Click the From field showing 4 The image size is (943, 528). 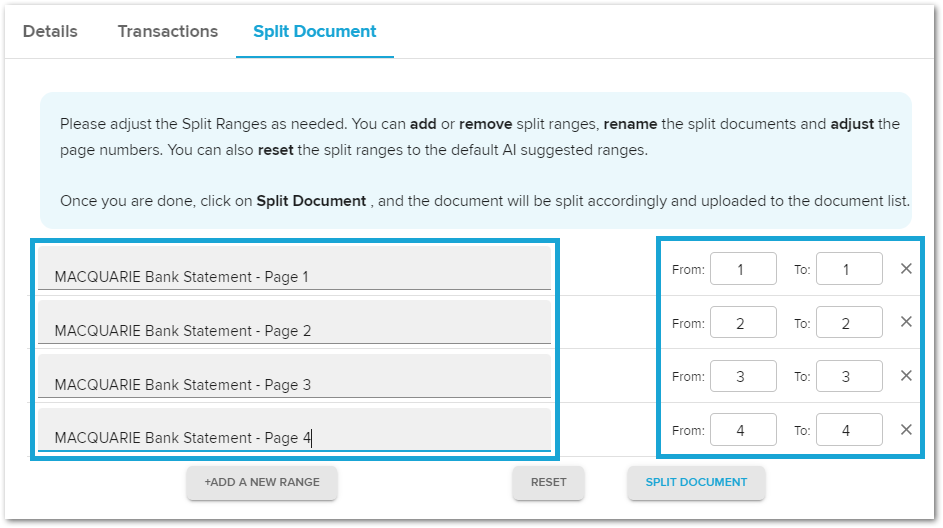tap(743, 429)
